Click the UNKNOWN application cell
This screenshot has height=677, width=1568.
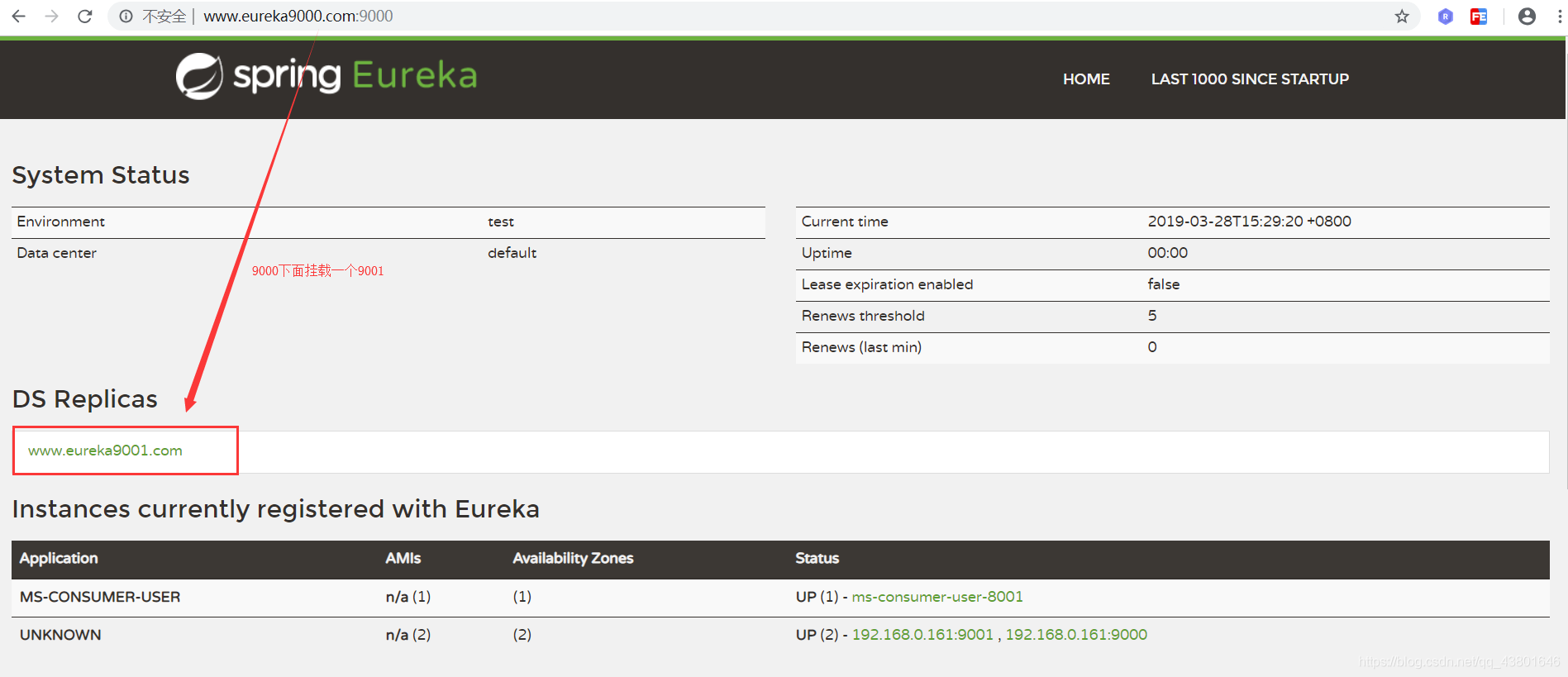pos(60,635)
